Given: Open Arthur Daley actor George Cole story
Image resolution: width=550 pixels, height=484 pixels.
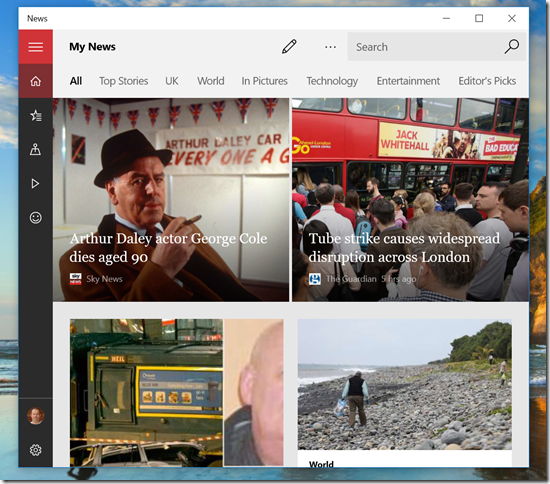Looking at the screenshot, I should point(171,200).
